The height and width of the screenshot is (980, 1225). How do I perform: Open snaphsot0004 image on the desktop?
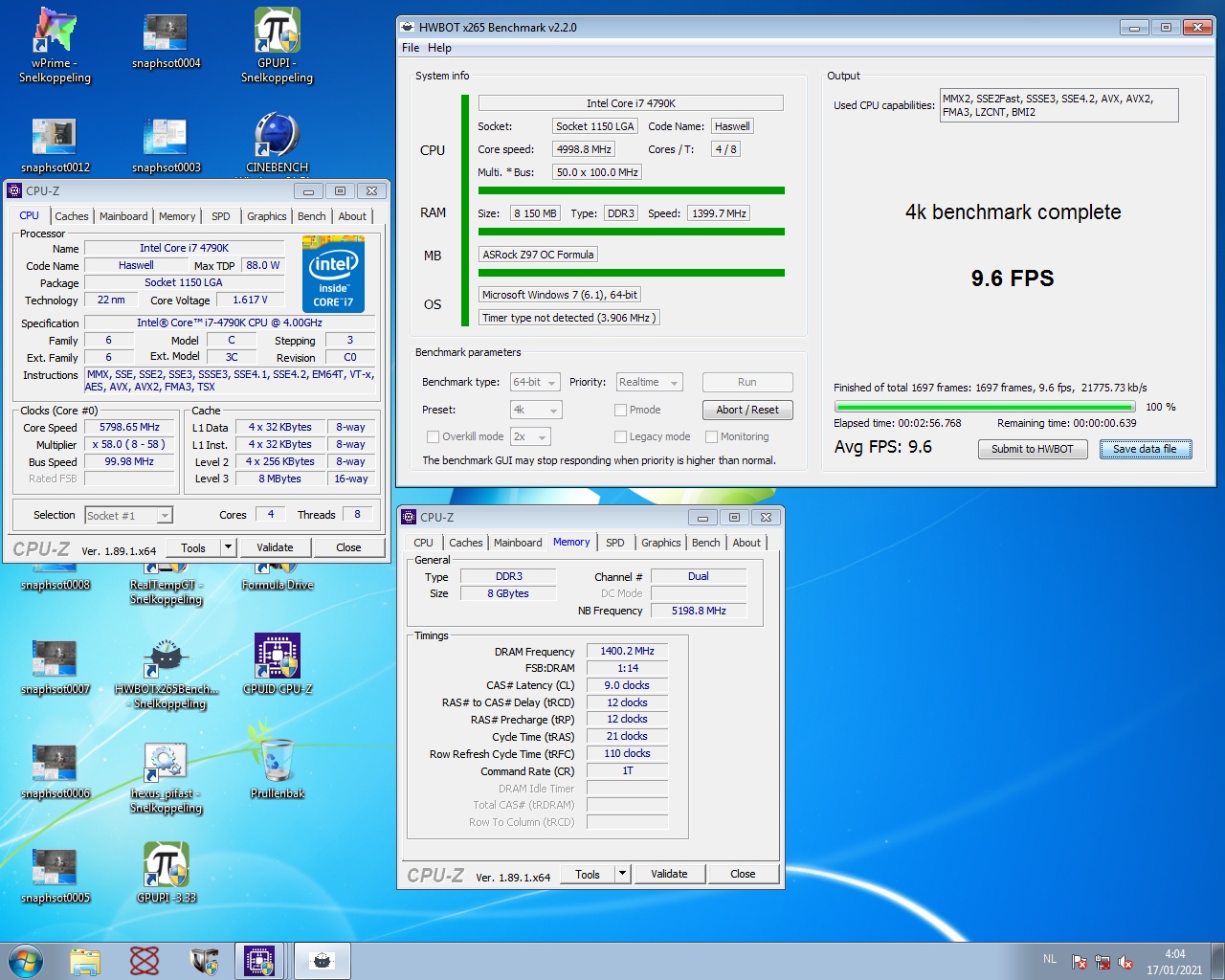166,40
